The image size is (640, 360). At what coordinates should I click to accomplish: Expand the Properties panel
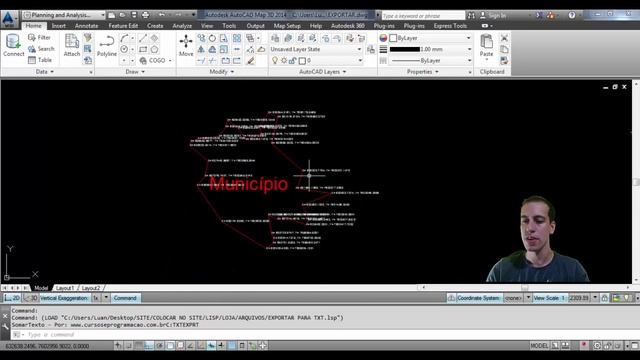[x=423, y=72]
